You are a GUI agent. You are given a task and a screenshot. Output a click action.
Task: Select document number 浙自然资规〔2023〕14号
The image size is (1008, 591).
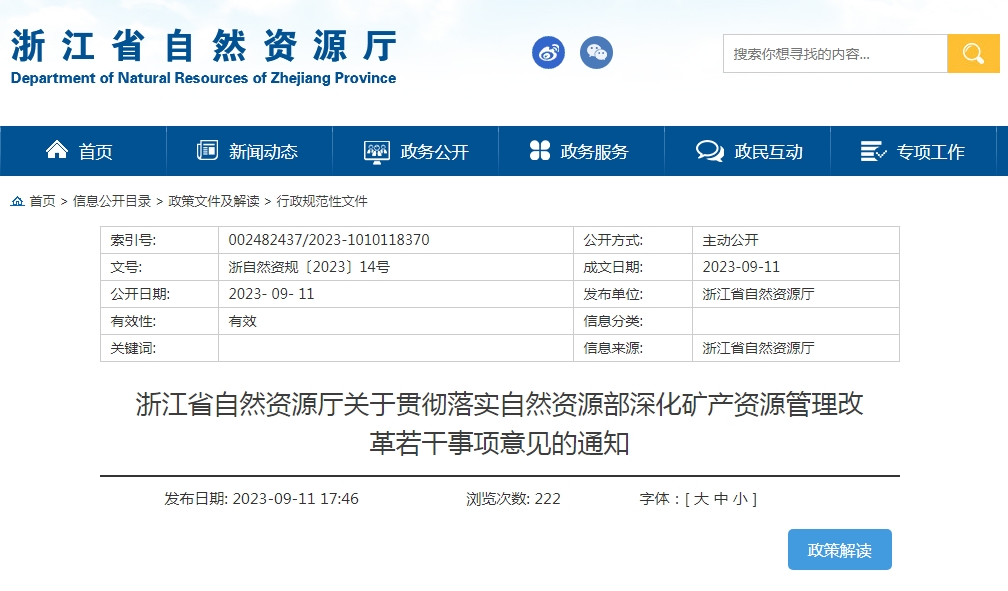[x=309, y=267]
